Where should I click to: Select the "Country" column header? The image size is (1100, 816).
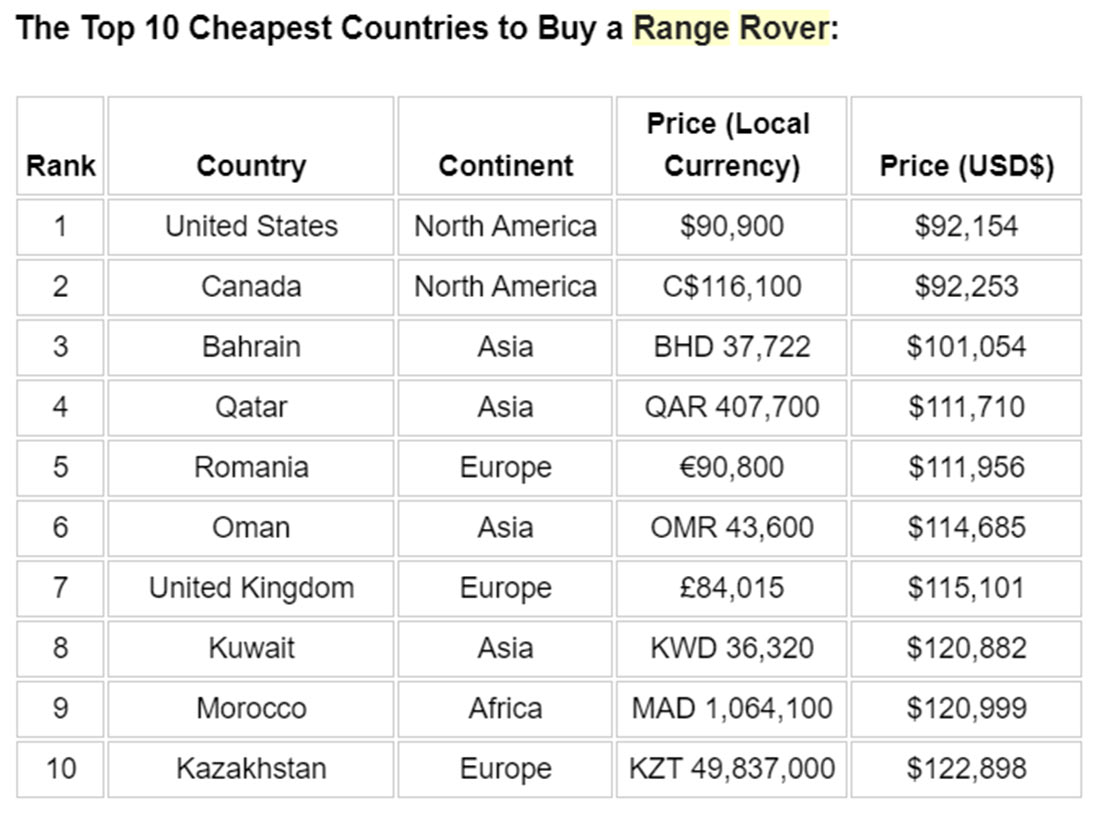[251, 166]
